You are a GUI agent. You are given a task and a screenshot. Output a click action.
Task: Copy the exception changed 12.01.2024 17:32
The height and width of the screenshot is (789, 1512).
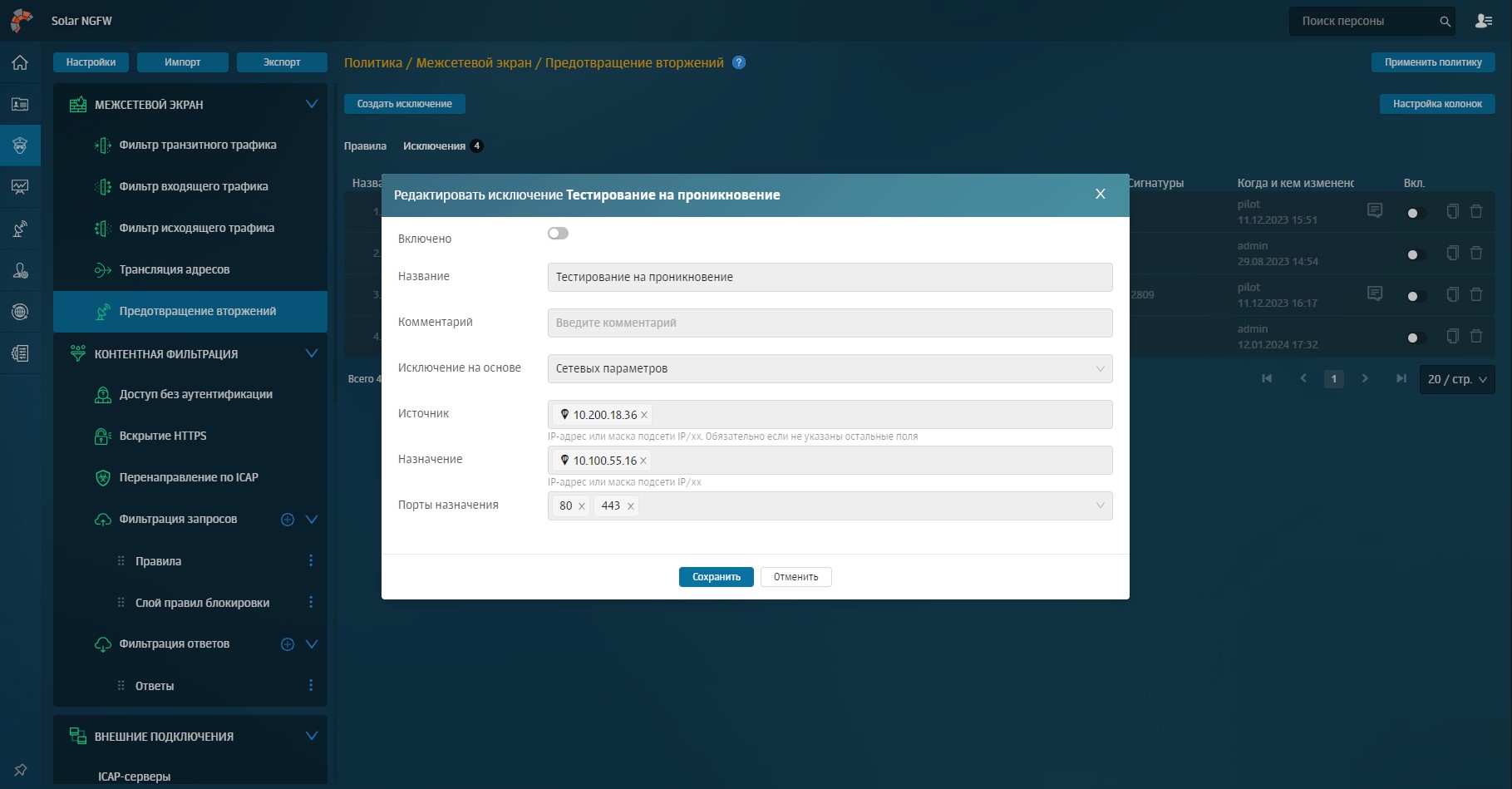pyautogui.click(x=1453, y=336)
